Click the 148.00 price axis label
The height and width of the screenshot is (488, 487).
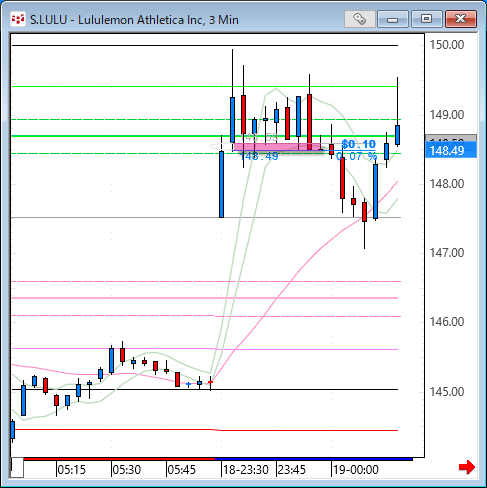[447, 184]
